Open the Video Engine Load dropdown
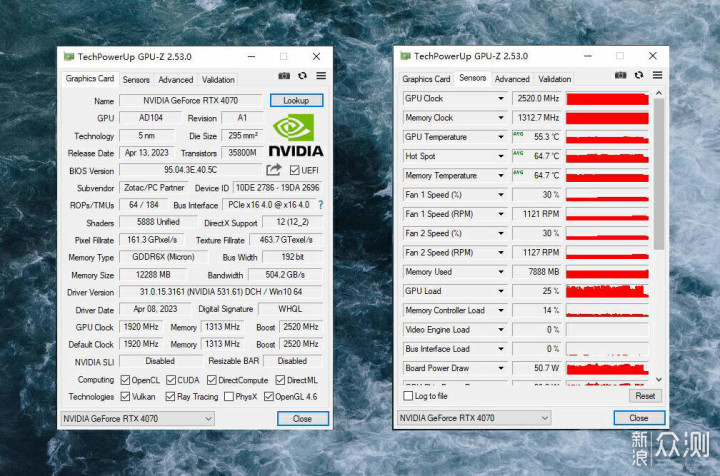This screenshot has height=476, width=720. (x=501, y=330)
